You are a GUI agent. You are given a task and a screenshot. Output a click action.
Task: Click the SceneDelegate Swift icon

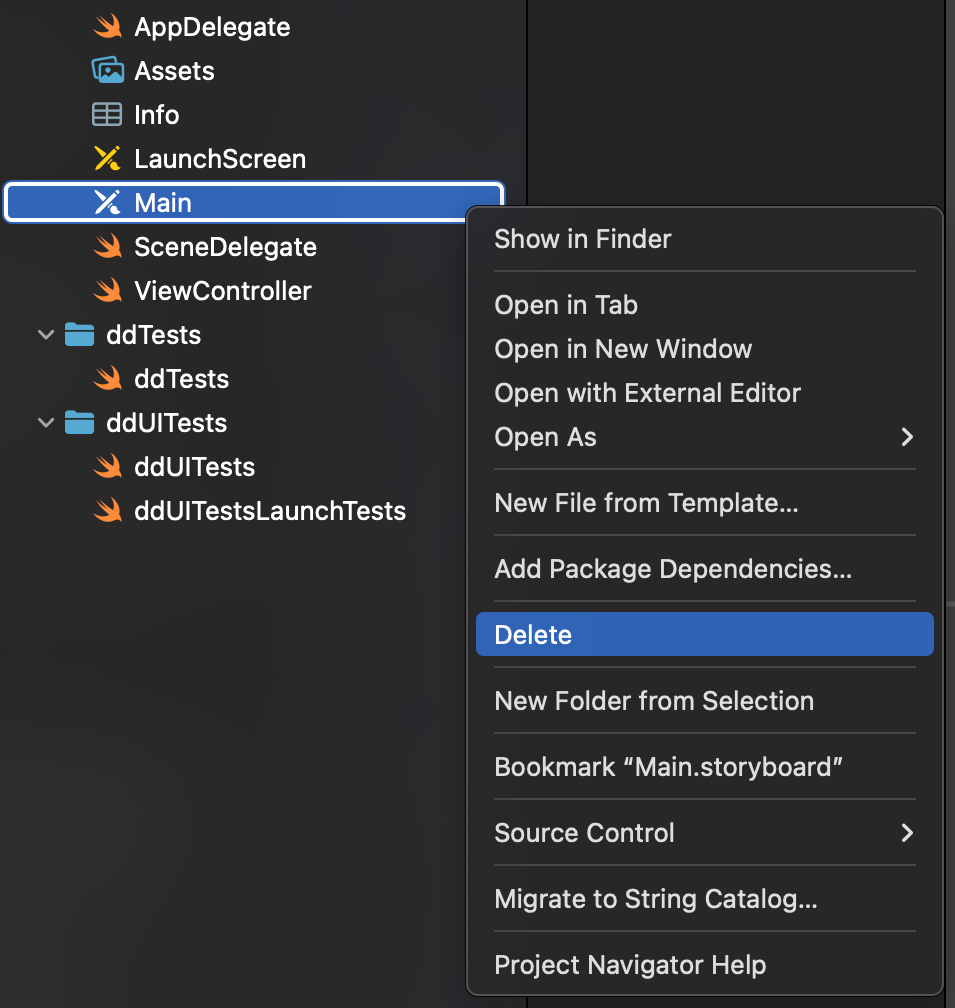pos(107,247)
